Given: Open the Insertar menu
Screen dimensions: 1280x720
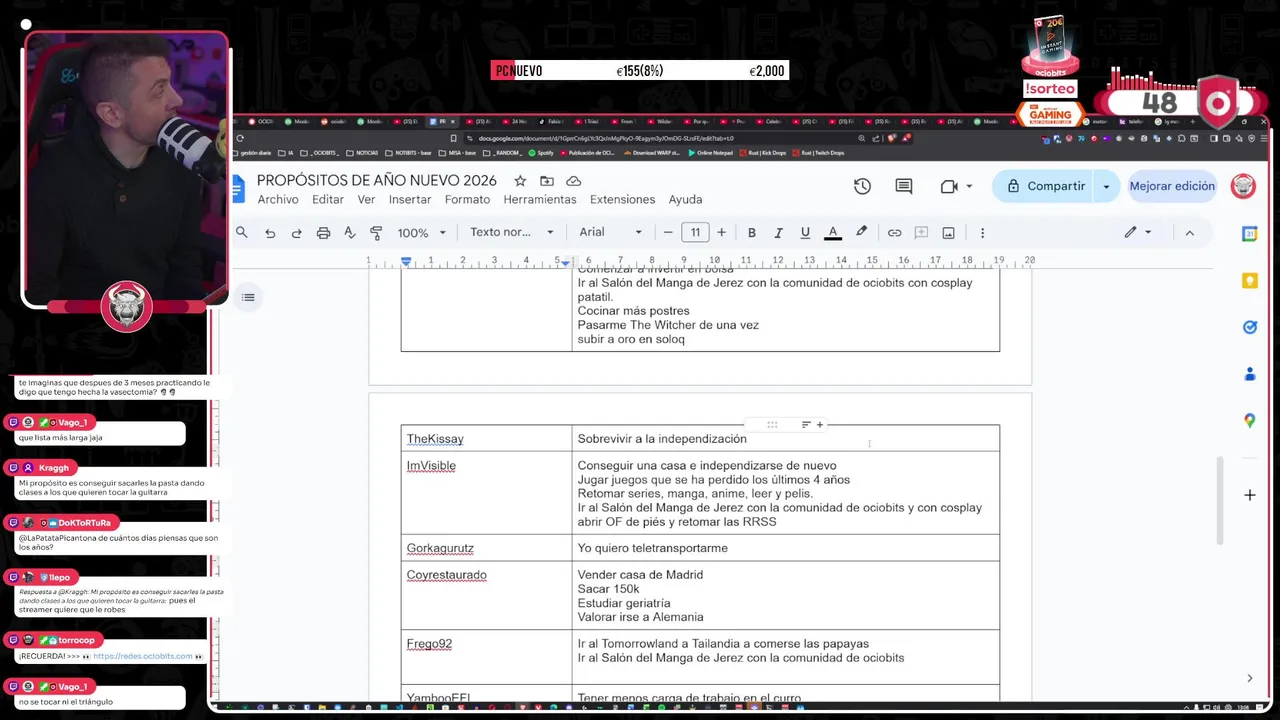Looking at the screenshot, I should click(410, 199).
